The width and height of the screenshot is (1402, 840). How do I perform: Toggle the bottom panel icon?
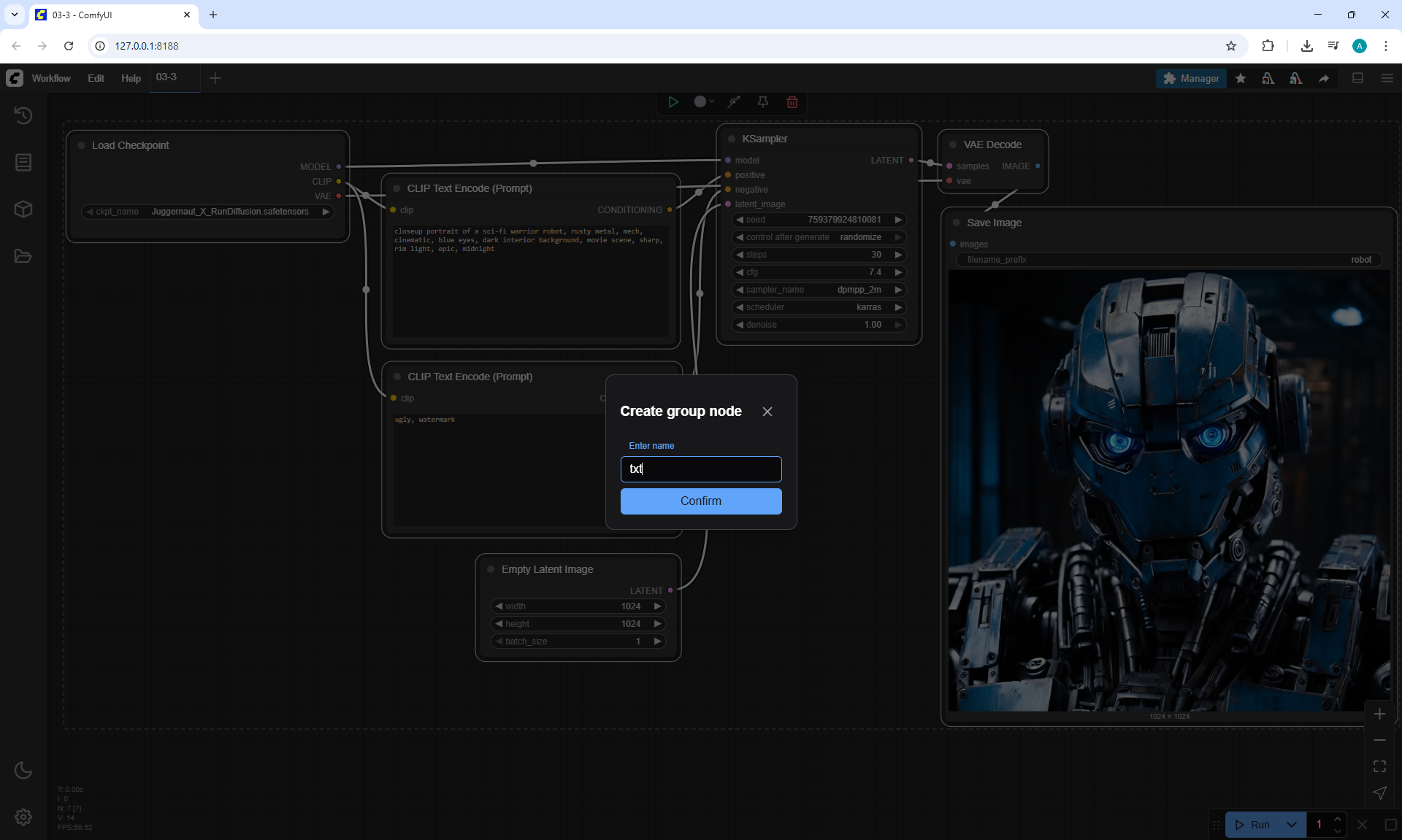pos(1357,78)
